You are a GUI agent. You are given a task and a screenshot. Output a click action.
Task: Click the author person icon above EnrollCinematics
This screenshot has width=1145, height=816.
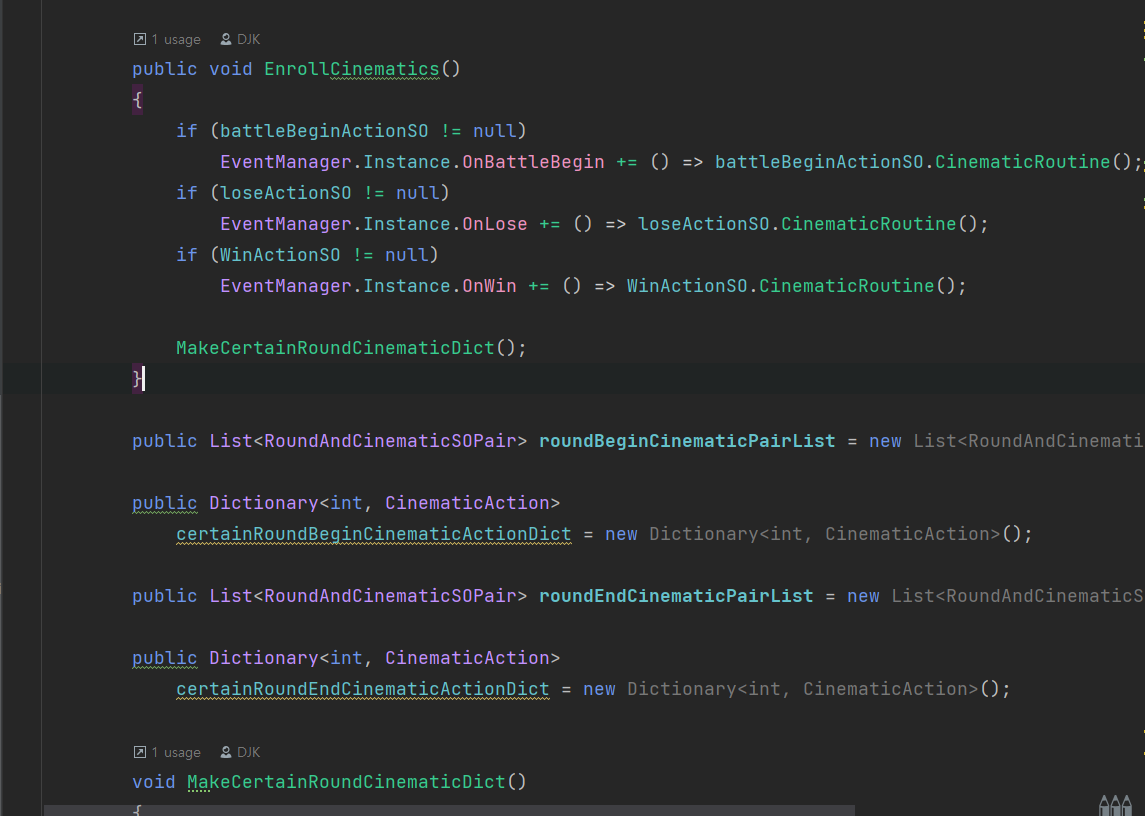tap(227, 39)
